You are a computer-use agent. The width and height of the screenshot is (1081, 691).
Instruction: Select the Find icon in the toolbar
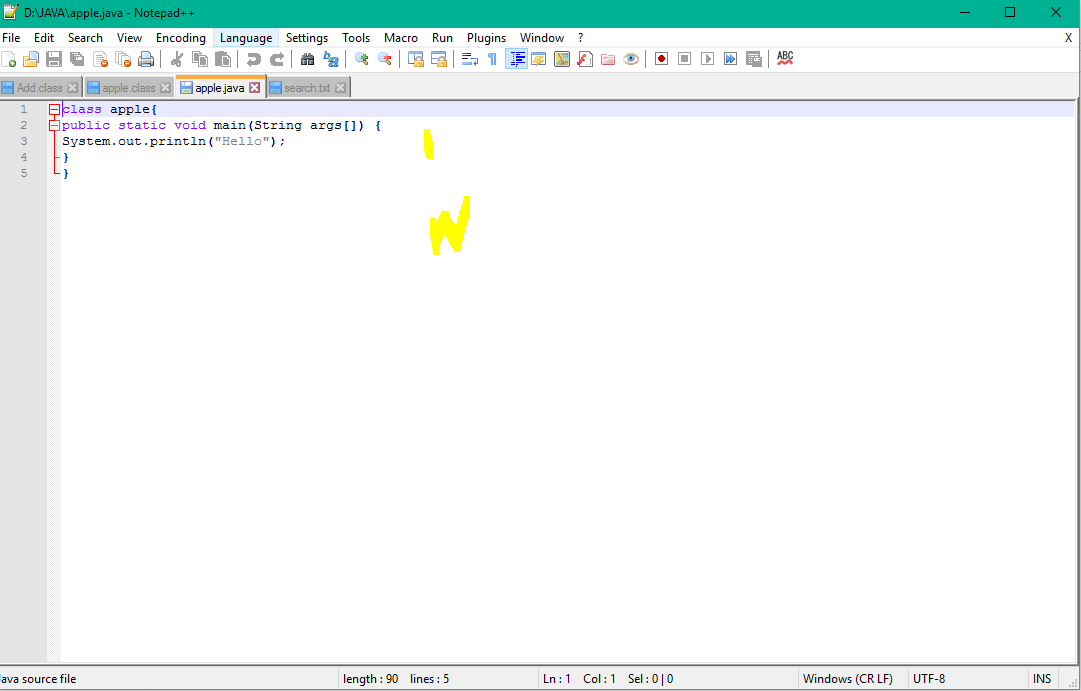pos(308,59)
